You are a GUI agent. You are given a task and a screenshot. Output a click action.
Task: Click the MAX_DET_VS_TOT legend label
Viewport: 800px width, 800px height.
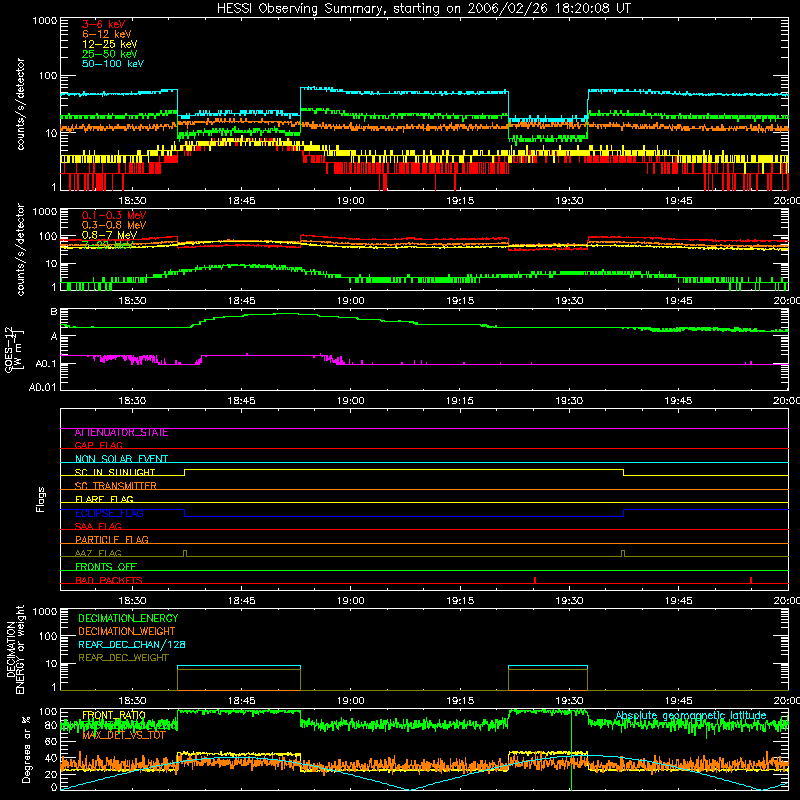pyautogui.click(x=123, y=735)
